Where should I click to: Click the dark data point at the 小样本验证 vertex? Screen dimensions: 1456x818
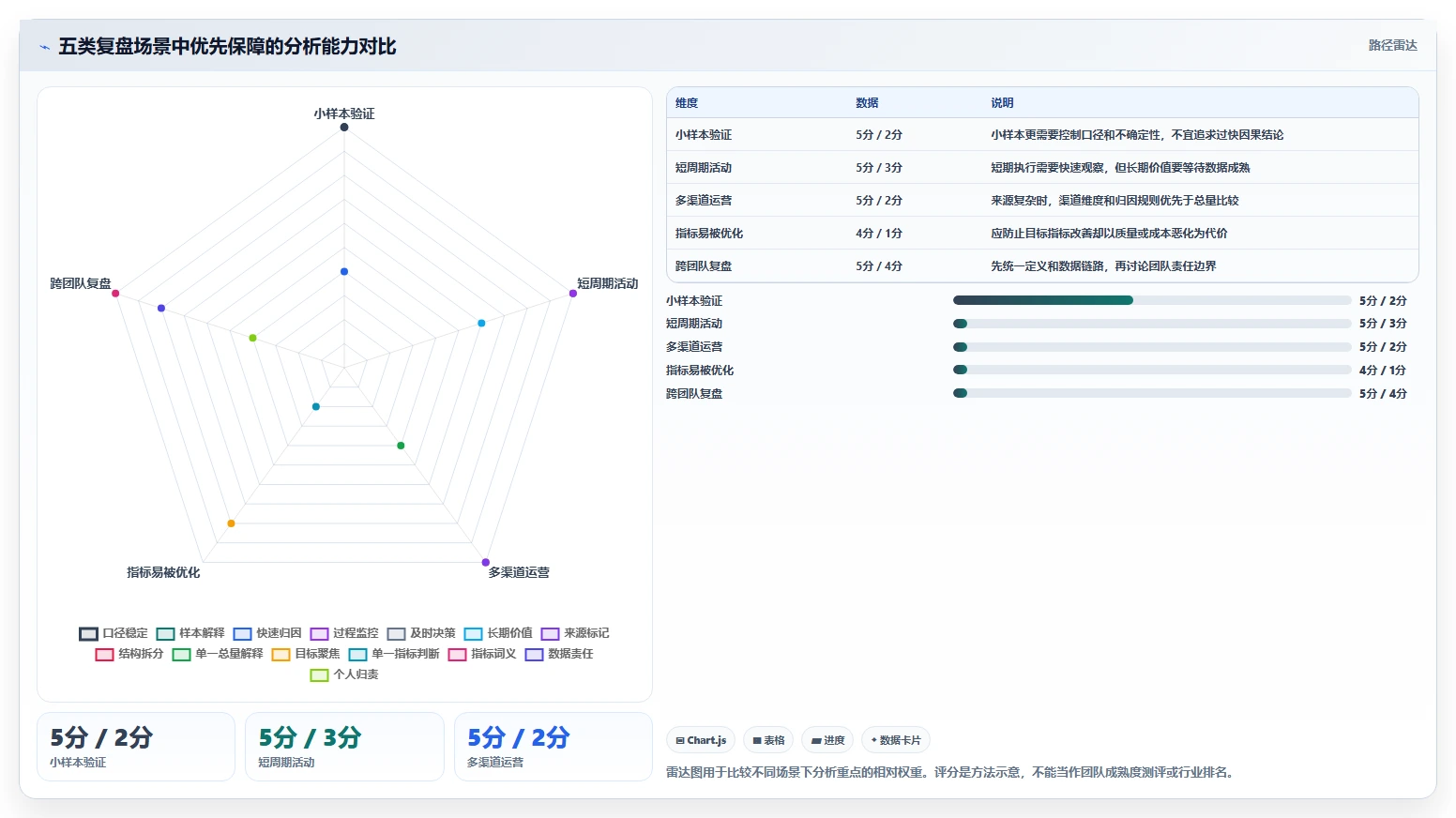tap(344, 127)
